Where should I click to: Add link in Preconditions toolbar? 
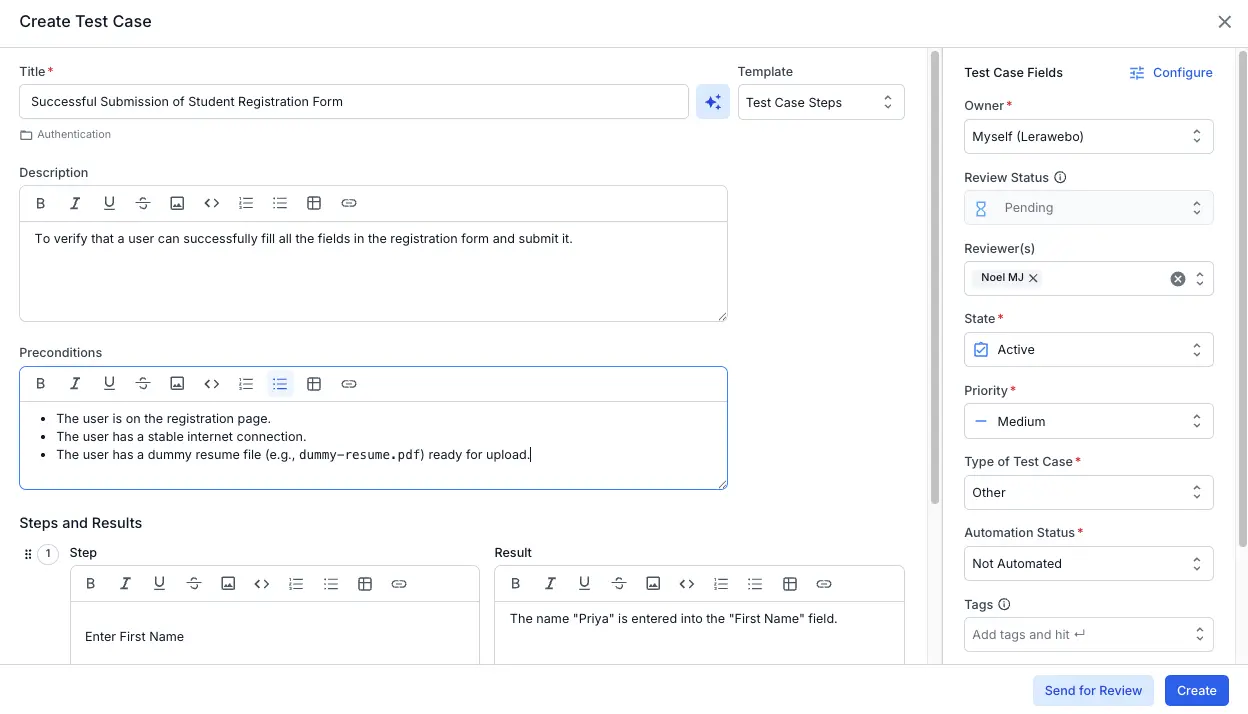pos(348,384)
